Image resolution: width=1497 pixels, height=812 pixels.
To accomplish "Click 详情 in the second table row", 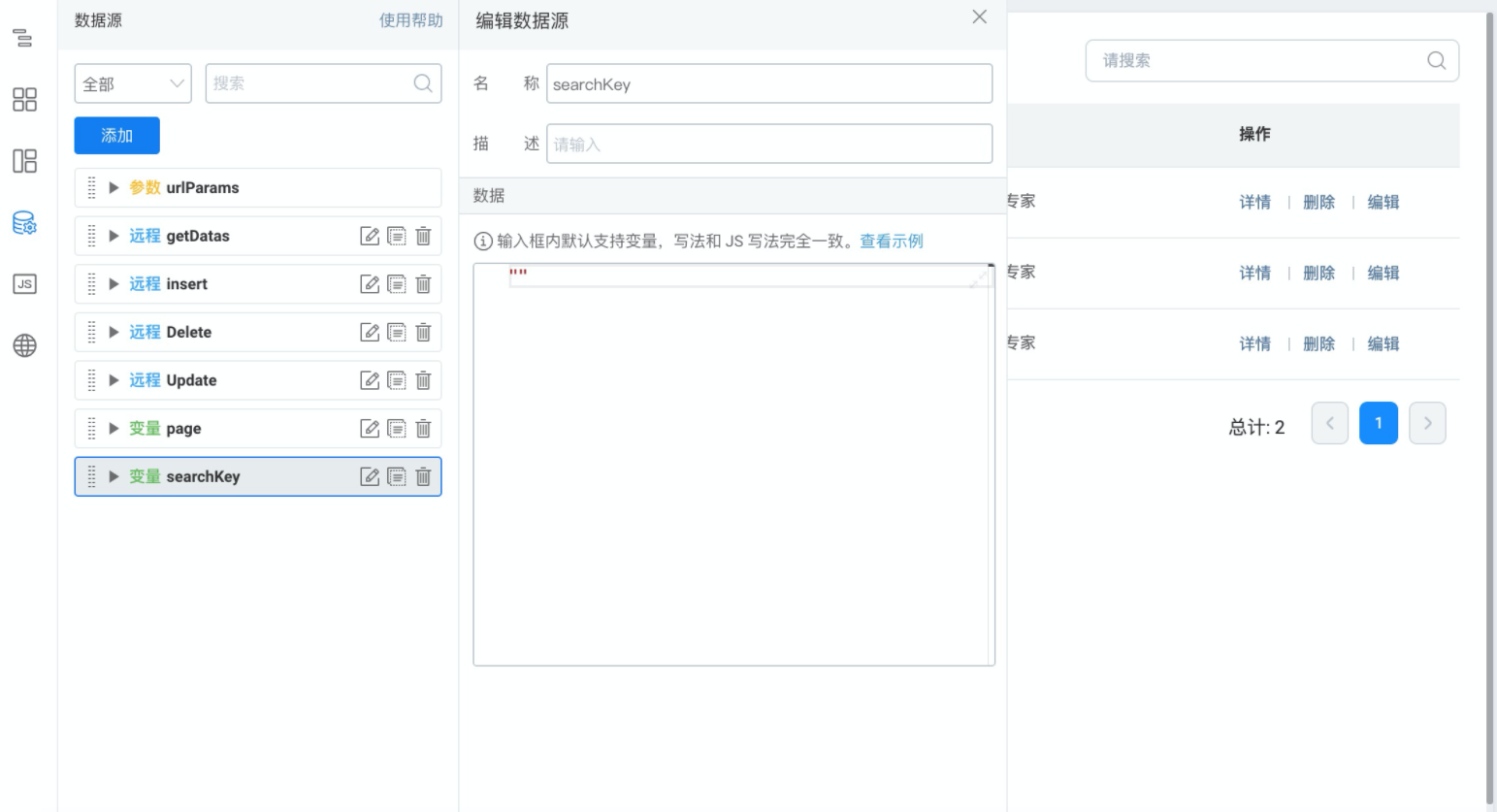I will coord(1254,273).
